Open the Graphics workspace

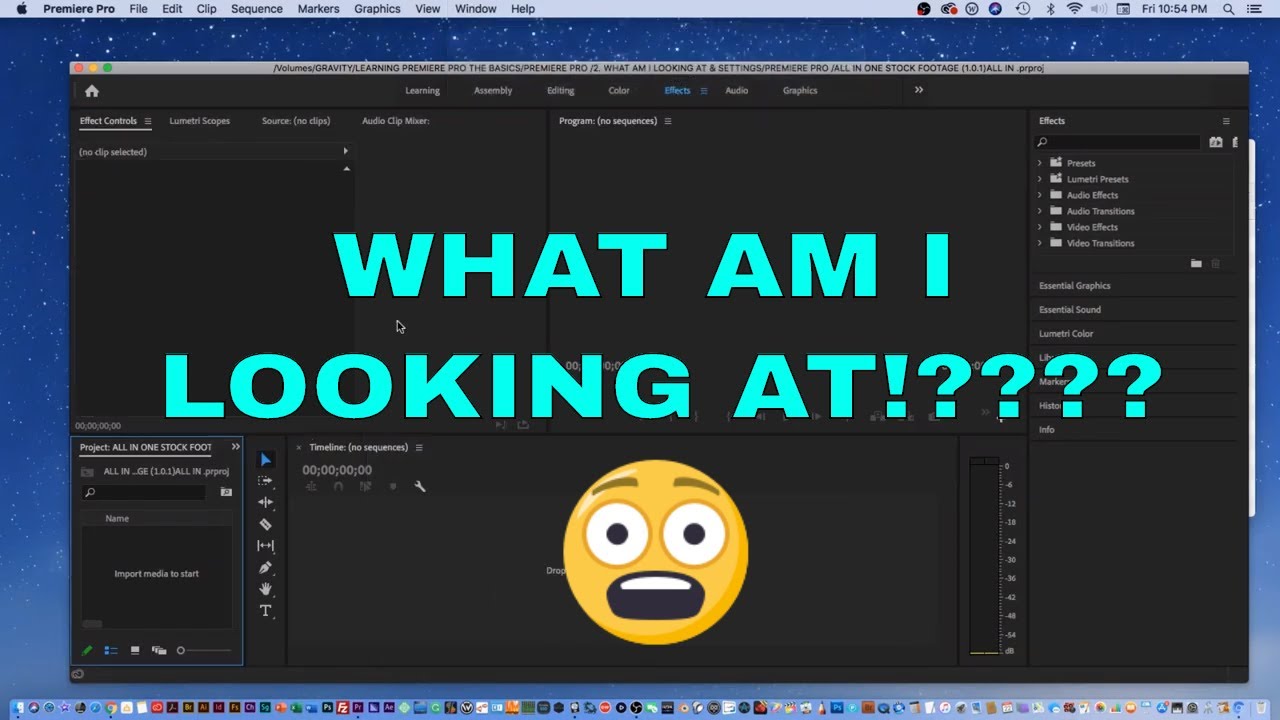tap(800, 91)
